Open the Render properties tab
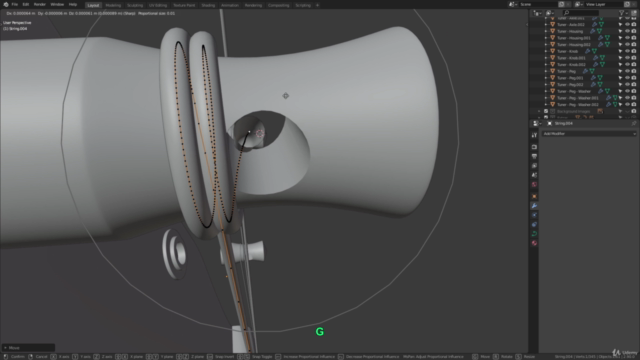The height and width of the screenshot is (360, 640). point(534,147)
